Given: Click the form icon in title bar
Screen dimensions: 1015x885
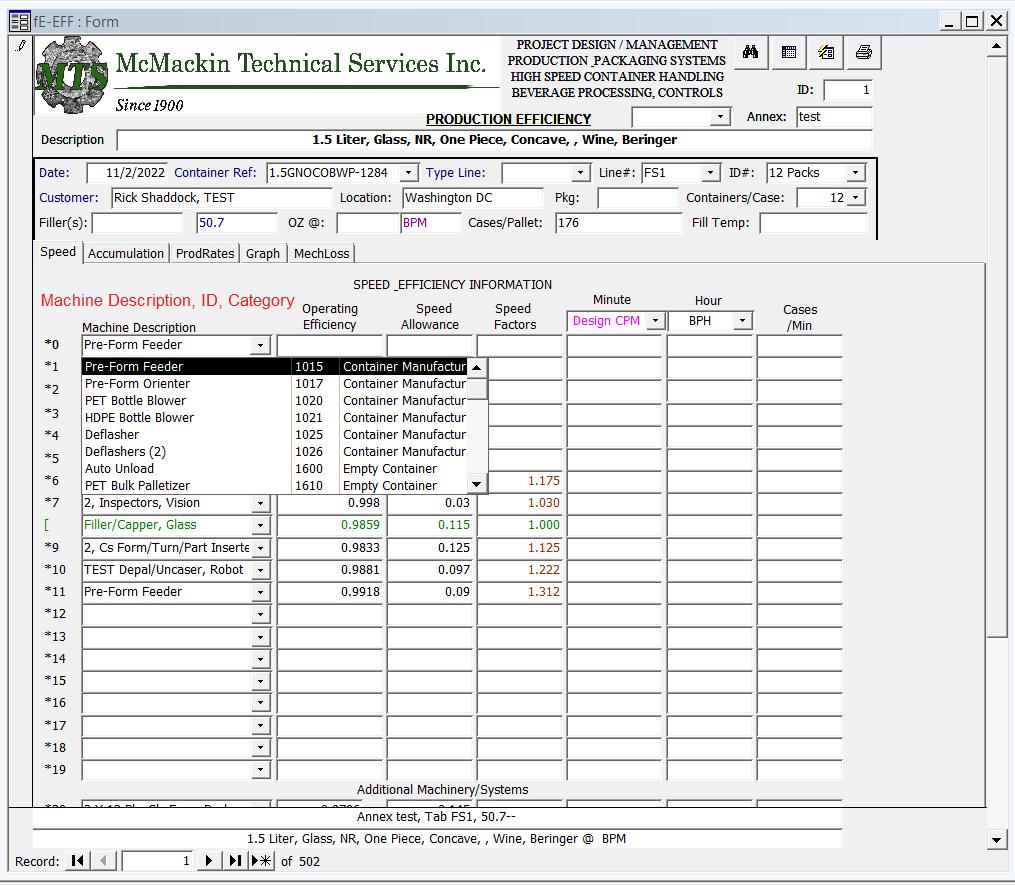Looking at the screenshot, I should (19, 22).
